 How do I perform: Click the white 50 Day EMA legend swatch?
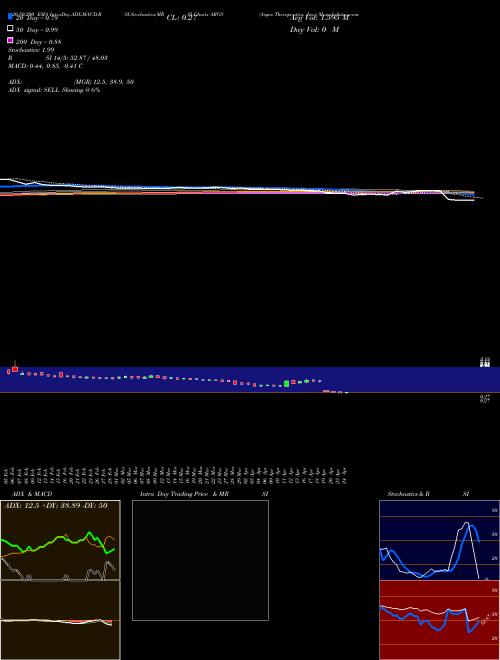(10, 28)
